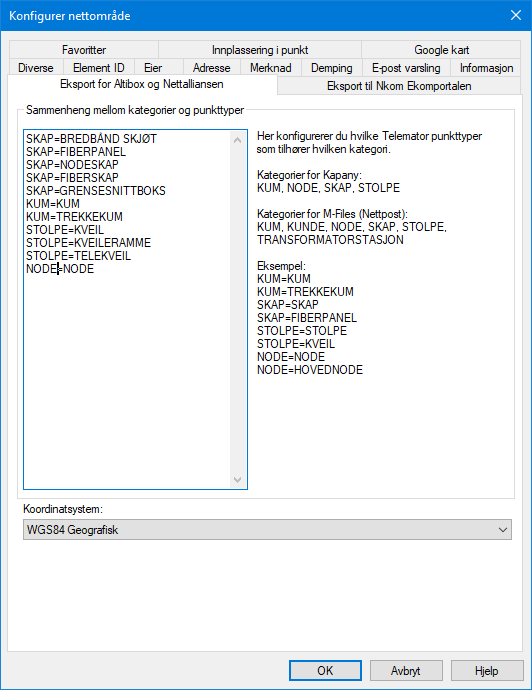Select the Diverse tab
The image size is (532, 690).
(x=36, y=68)
